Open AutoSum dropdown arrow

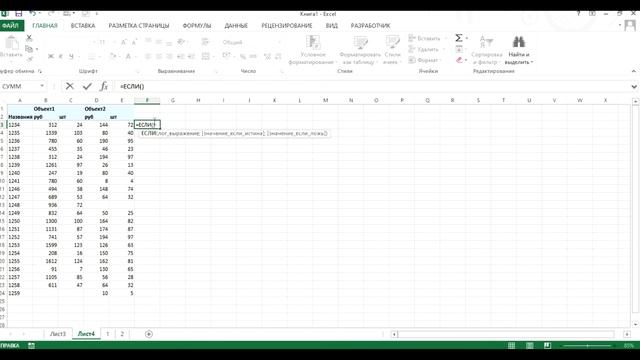467,38
